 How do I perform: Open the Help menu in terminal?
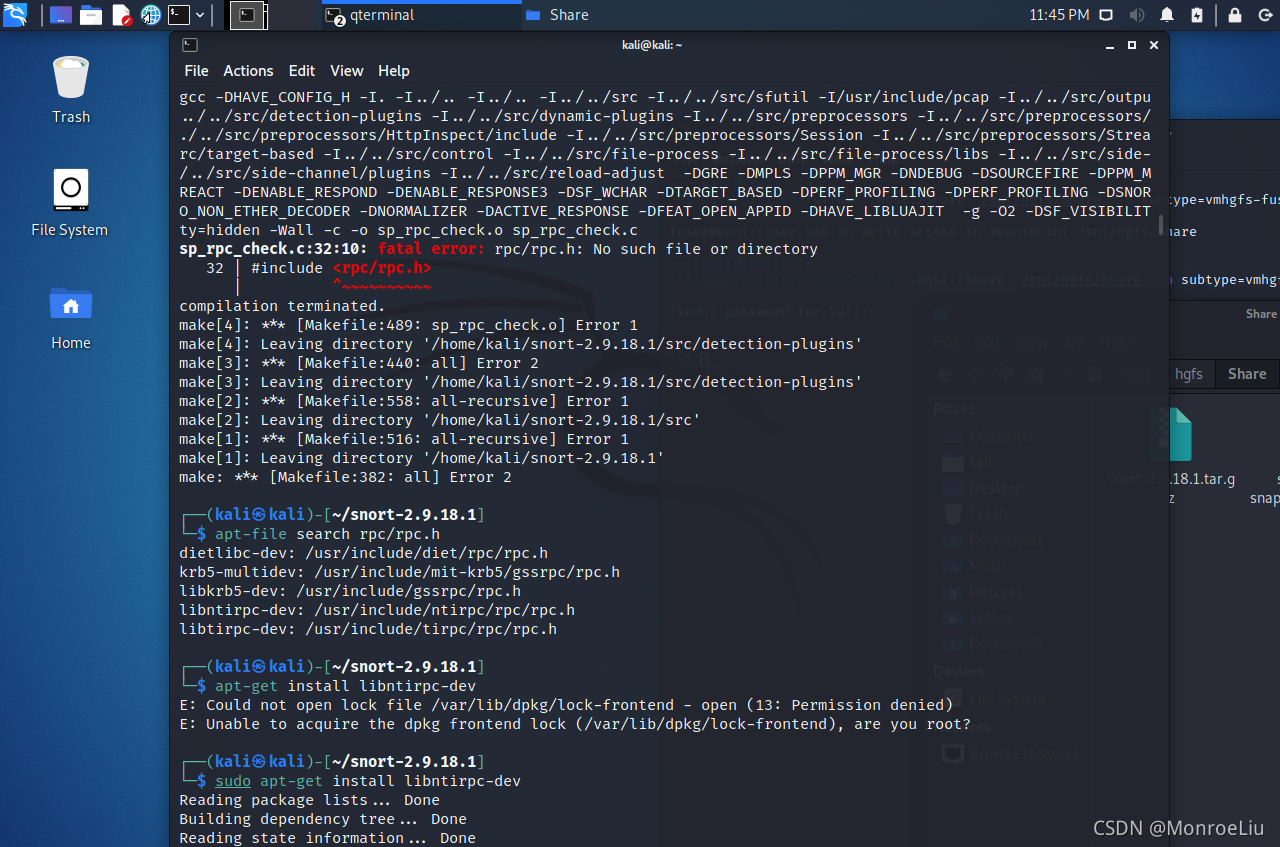(394, 71)
